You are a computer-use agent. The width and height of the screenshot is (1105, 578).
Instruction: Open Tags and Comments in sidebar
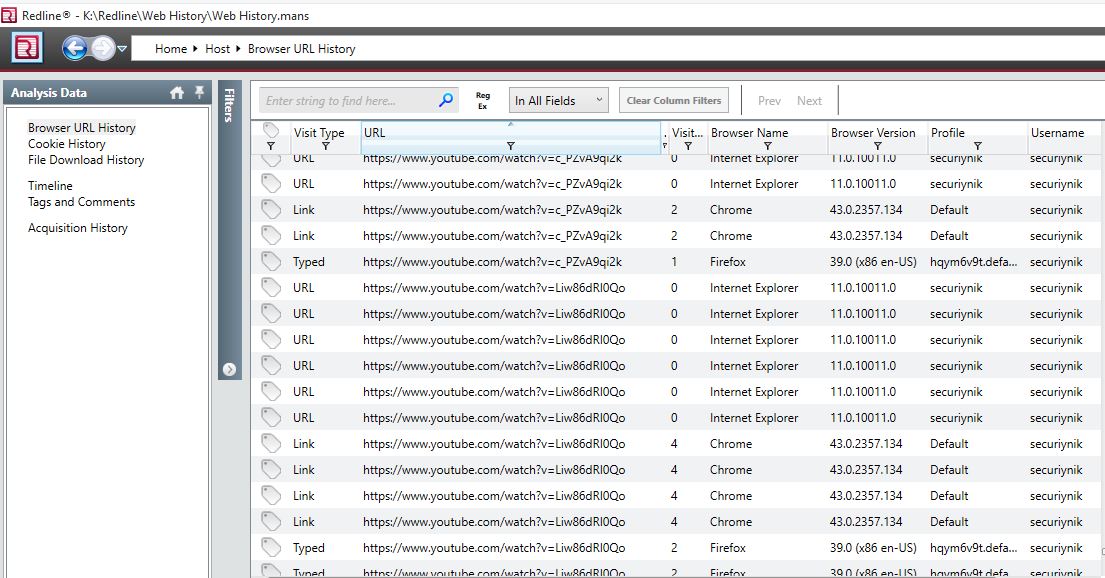coord(81,202)
